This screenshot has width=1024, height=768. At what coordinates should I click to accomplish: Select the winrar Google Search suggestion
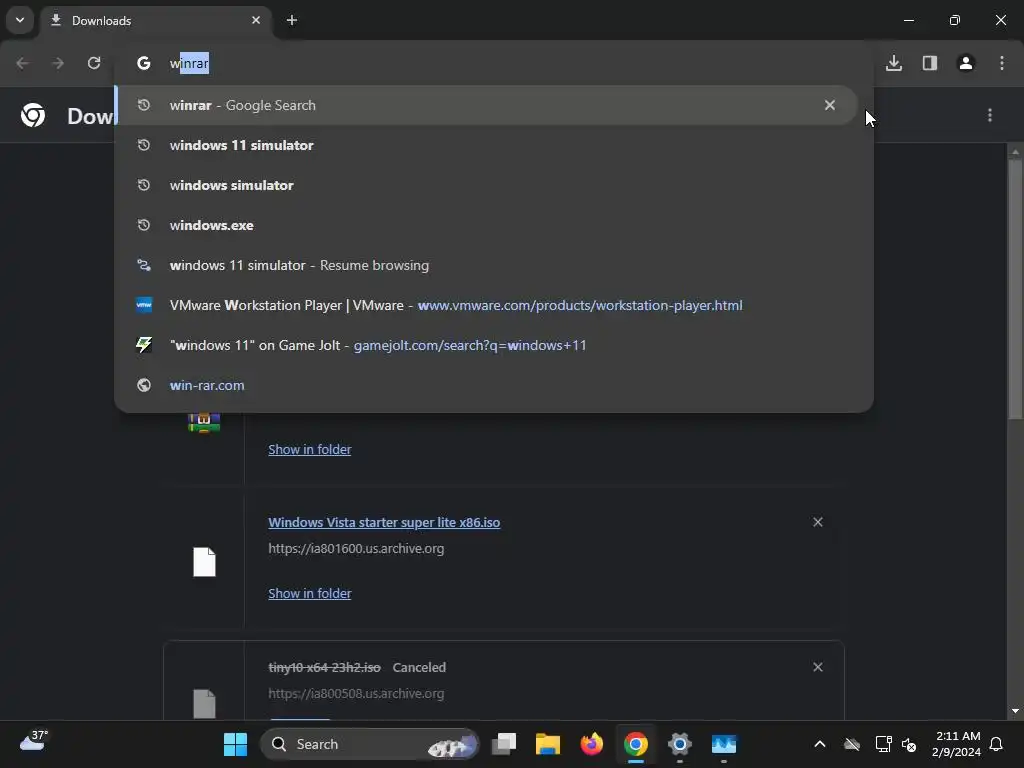(x=487, y=105)
